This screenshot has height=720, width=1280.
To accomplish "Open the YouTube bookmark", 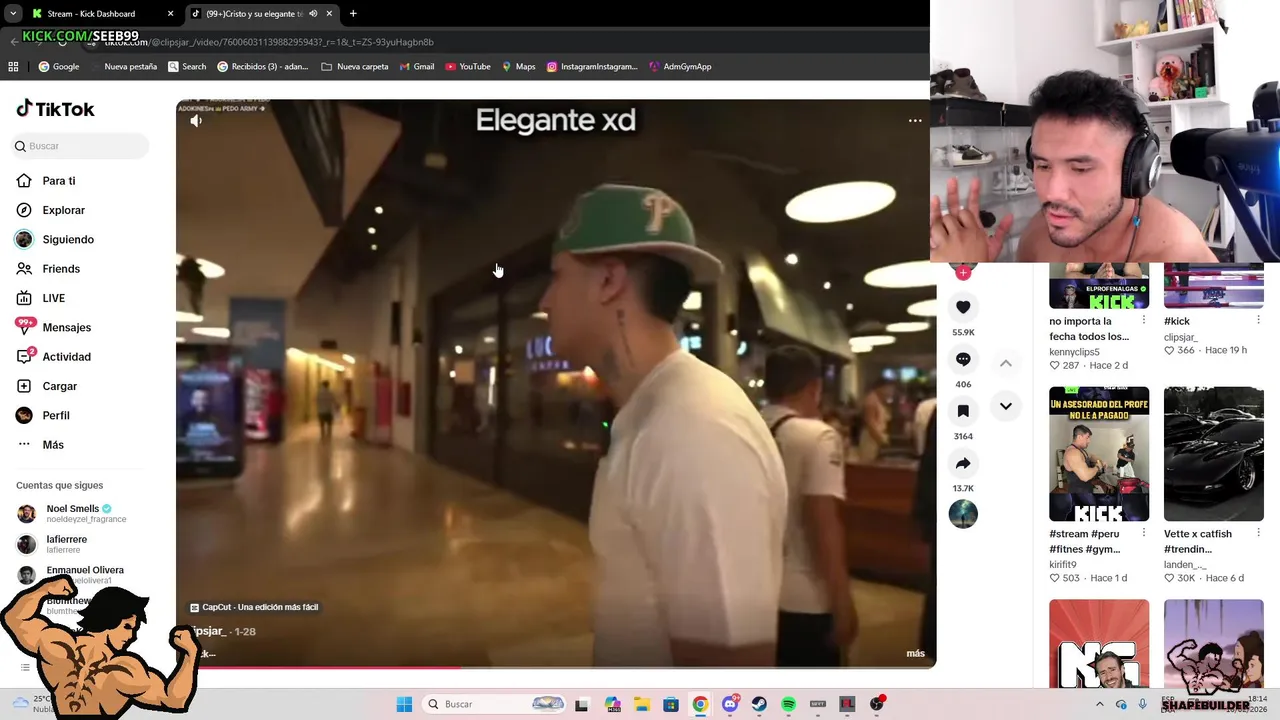I will 468,67.
